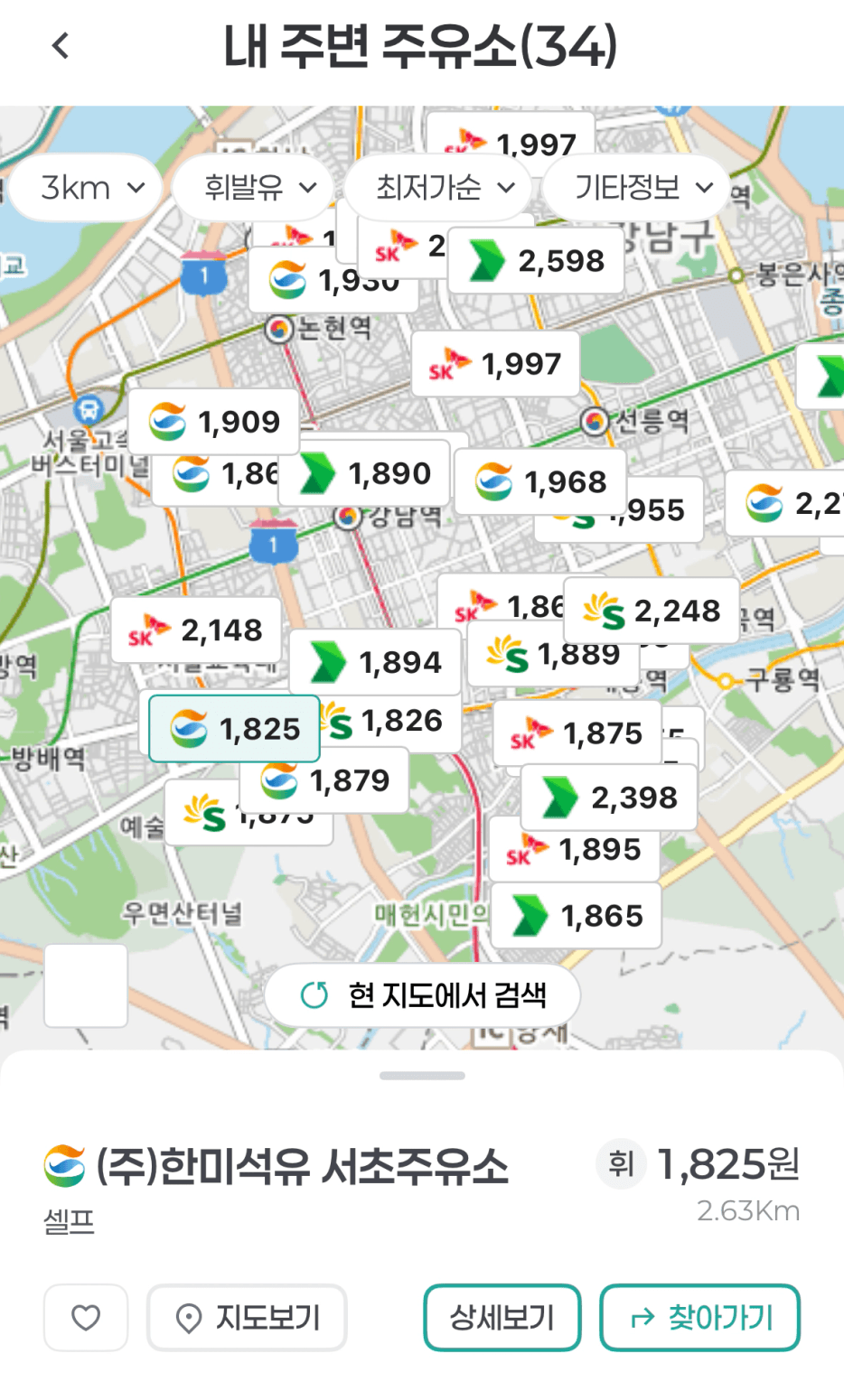The image size is (844, 1400).
Task: Tap 현 지도에서 검색 to search this map
Action: 422,995
